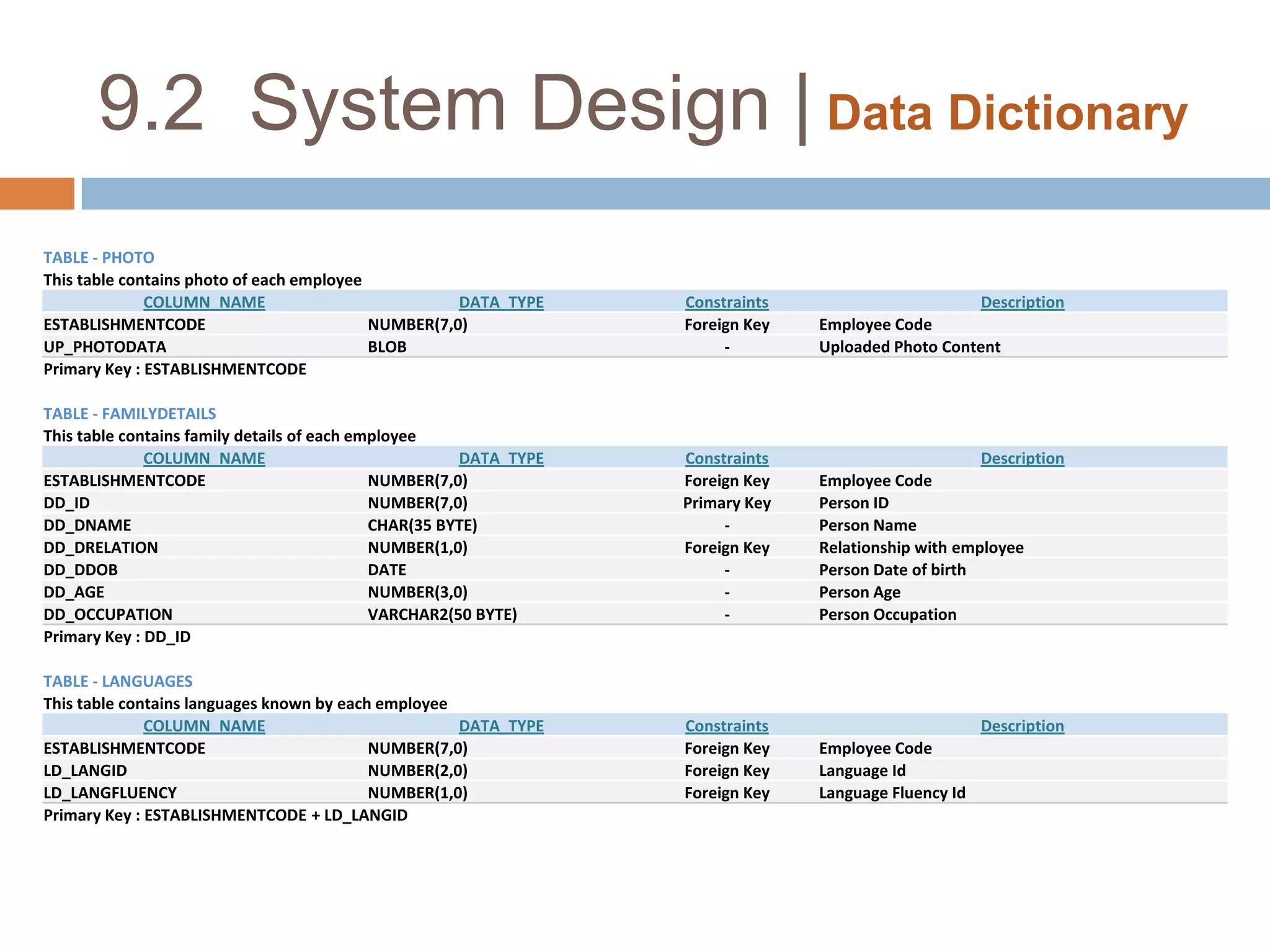
Task: Select the 'Person Name' description cell
Action: [868, 526]
